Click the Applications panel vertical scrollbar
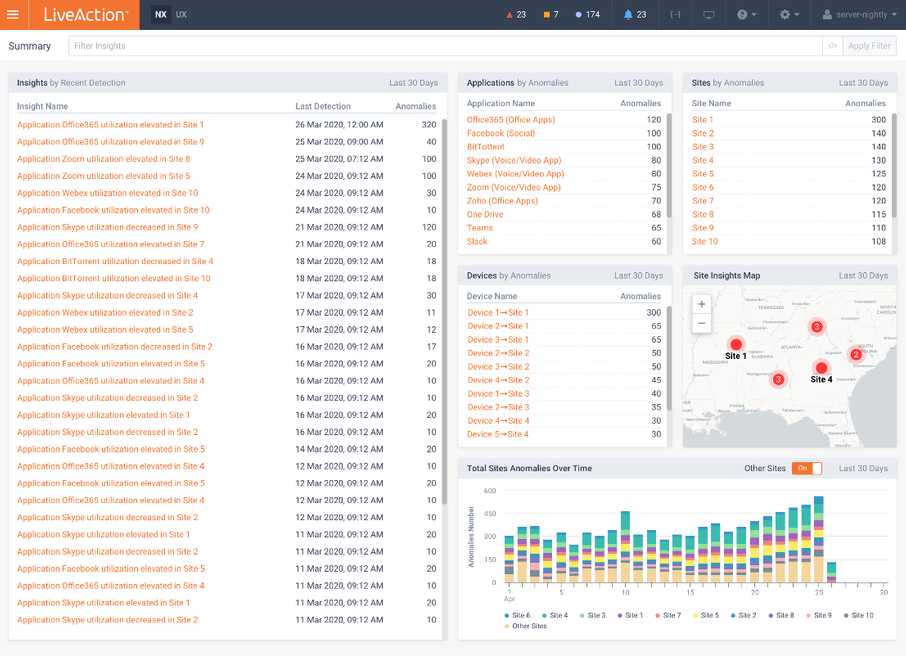The image size is (906, 656). pyautogui.click(x=669, y=166)
